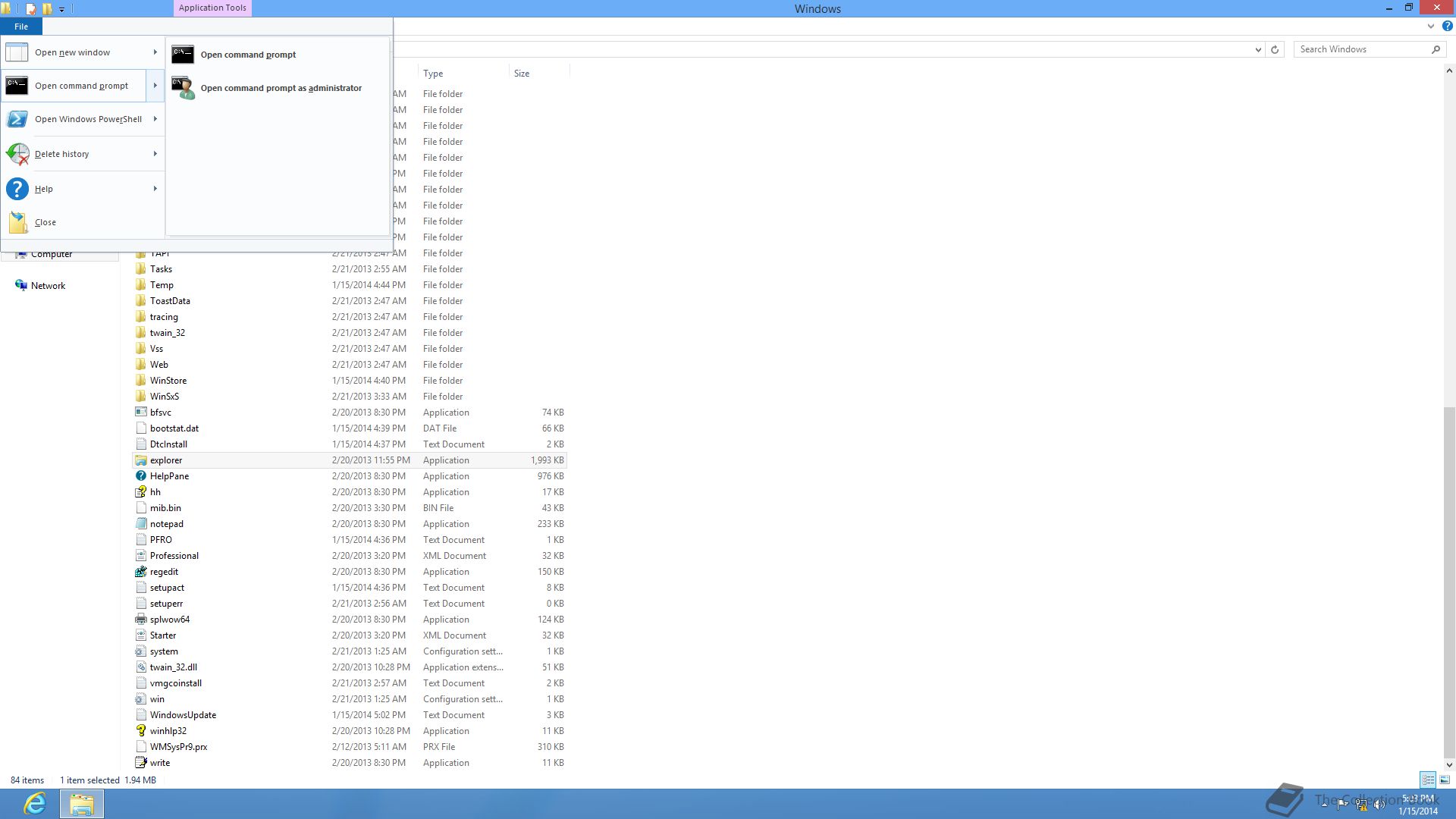Image resolution: width=1456 pixels, height=819 pixels.
Task: Click the HelpPane icon
Action: pos(141,476)
